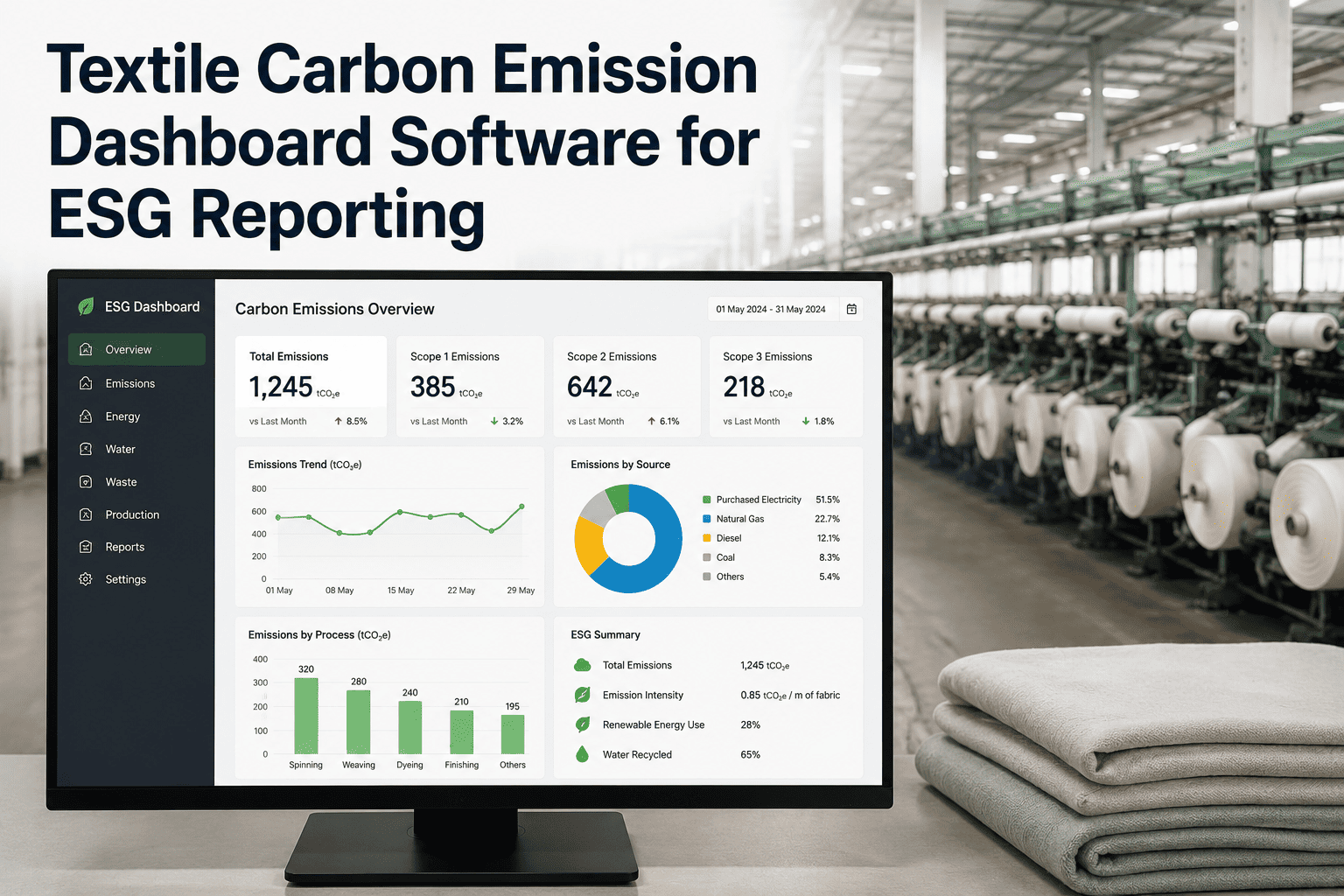Image resolution: width=1344 pixels, height=896 pixels.
Task: Open the Production menu item
Action: pyautogui.click(x=136, y=514)
